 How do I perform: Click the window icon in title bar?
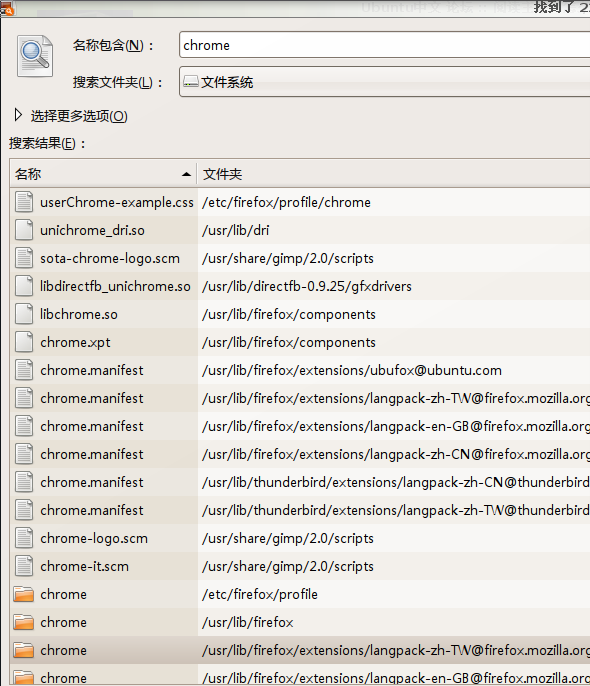click(7, 8)
